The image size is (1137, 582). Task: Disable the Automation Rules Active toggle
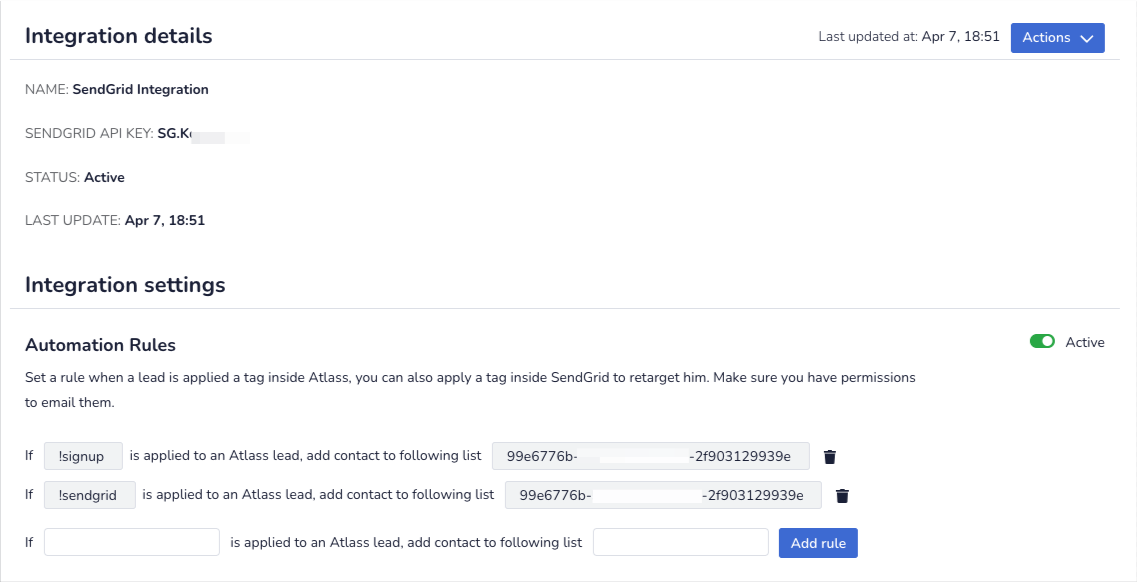click(1042, 341)
